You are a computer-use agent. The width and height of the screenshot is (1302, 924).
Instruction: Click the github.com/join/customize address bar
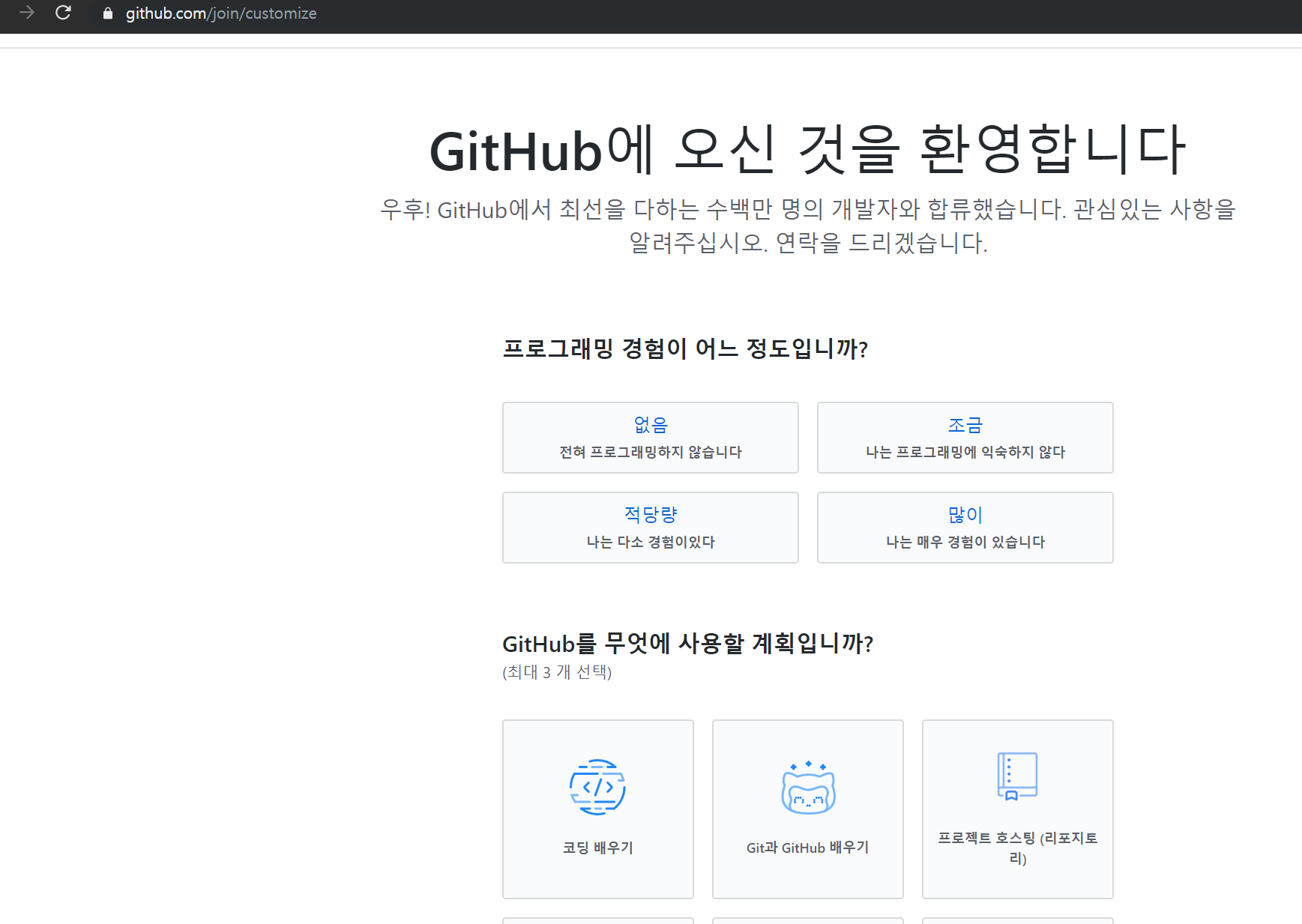[221, 13]
